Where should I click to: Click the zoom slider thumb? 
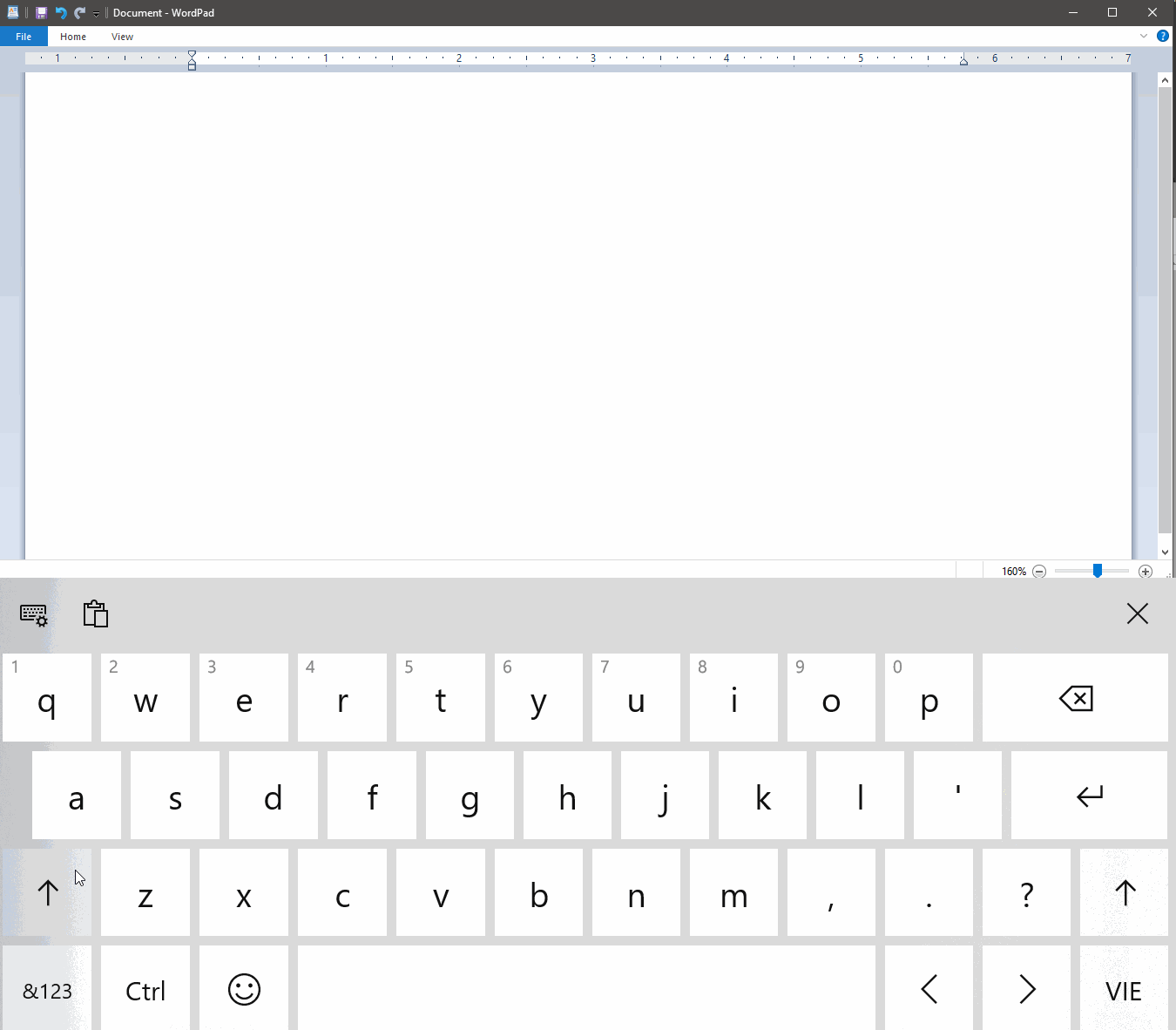1098,571
